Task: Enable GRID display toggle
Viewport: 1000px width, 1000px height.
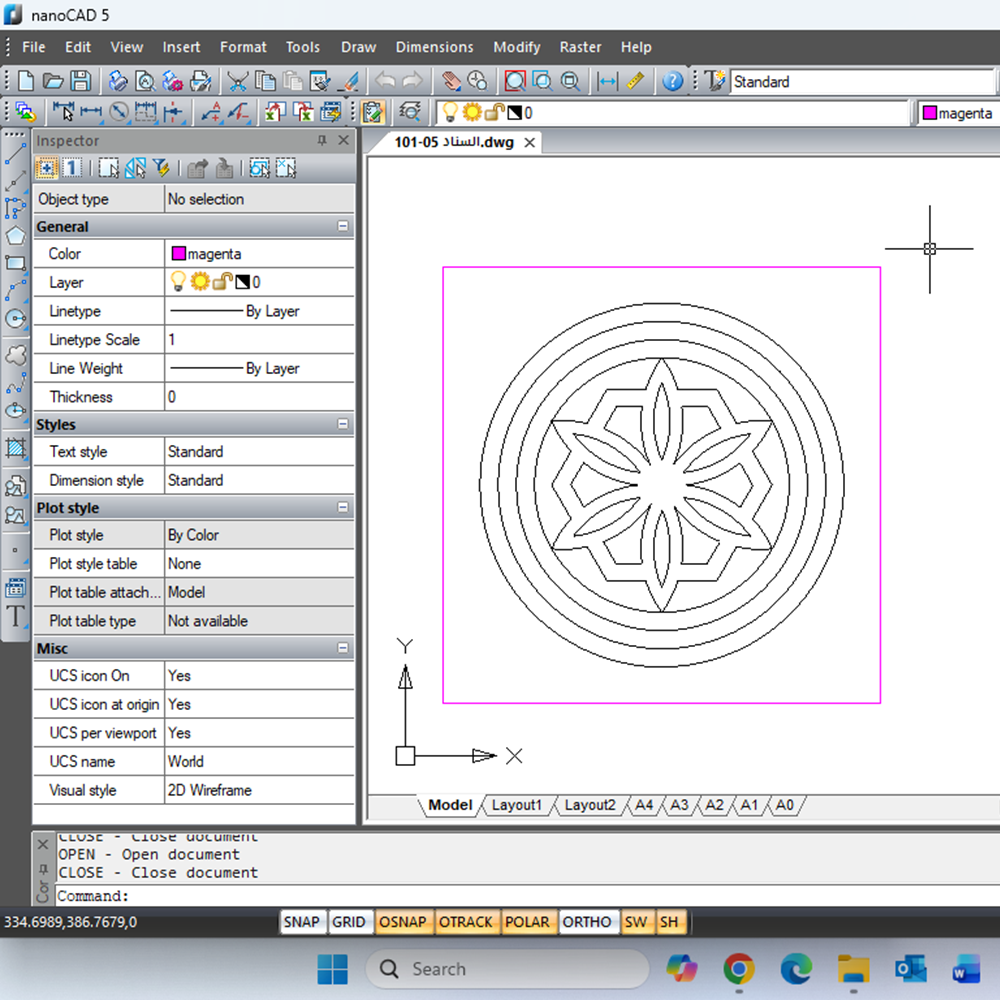Action: click(348, 922)
